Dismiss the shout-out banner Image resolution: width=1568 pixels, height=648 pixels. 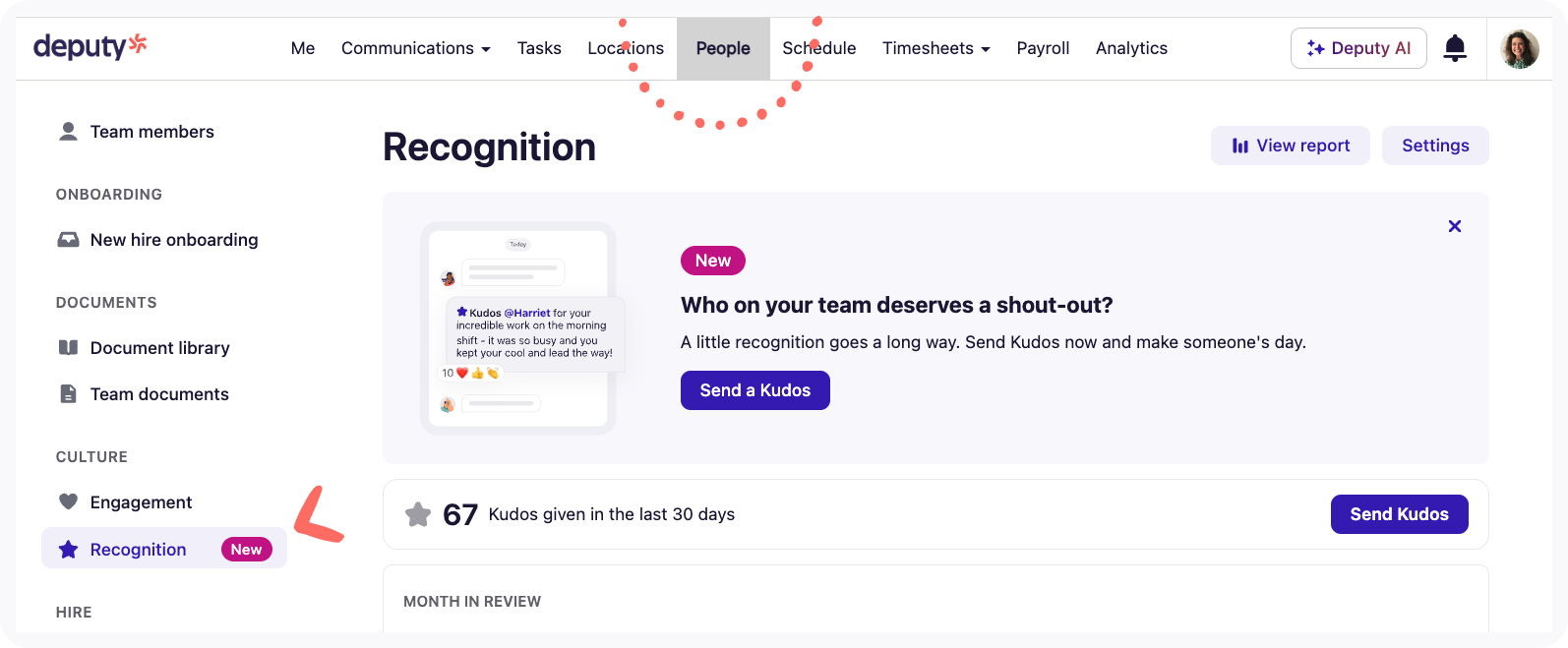[1455, 225]
